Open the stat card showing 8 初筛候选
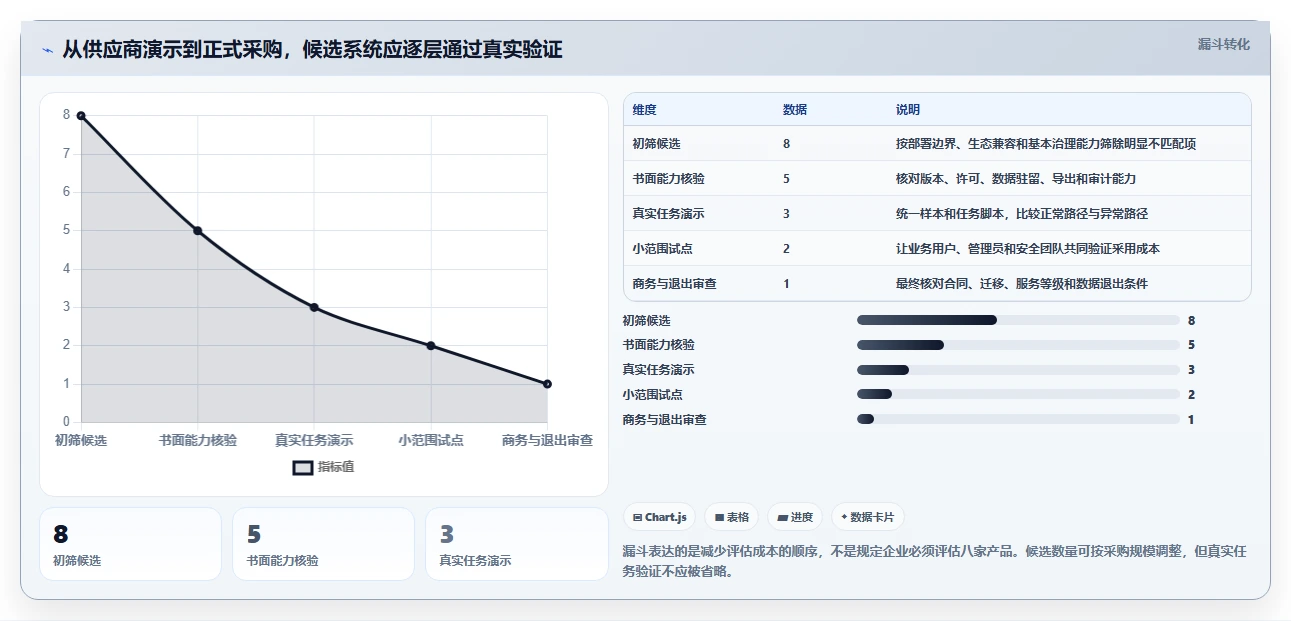This screenshot has height=621, width=1291. tap(130, 544)
